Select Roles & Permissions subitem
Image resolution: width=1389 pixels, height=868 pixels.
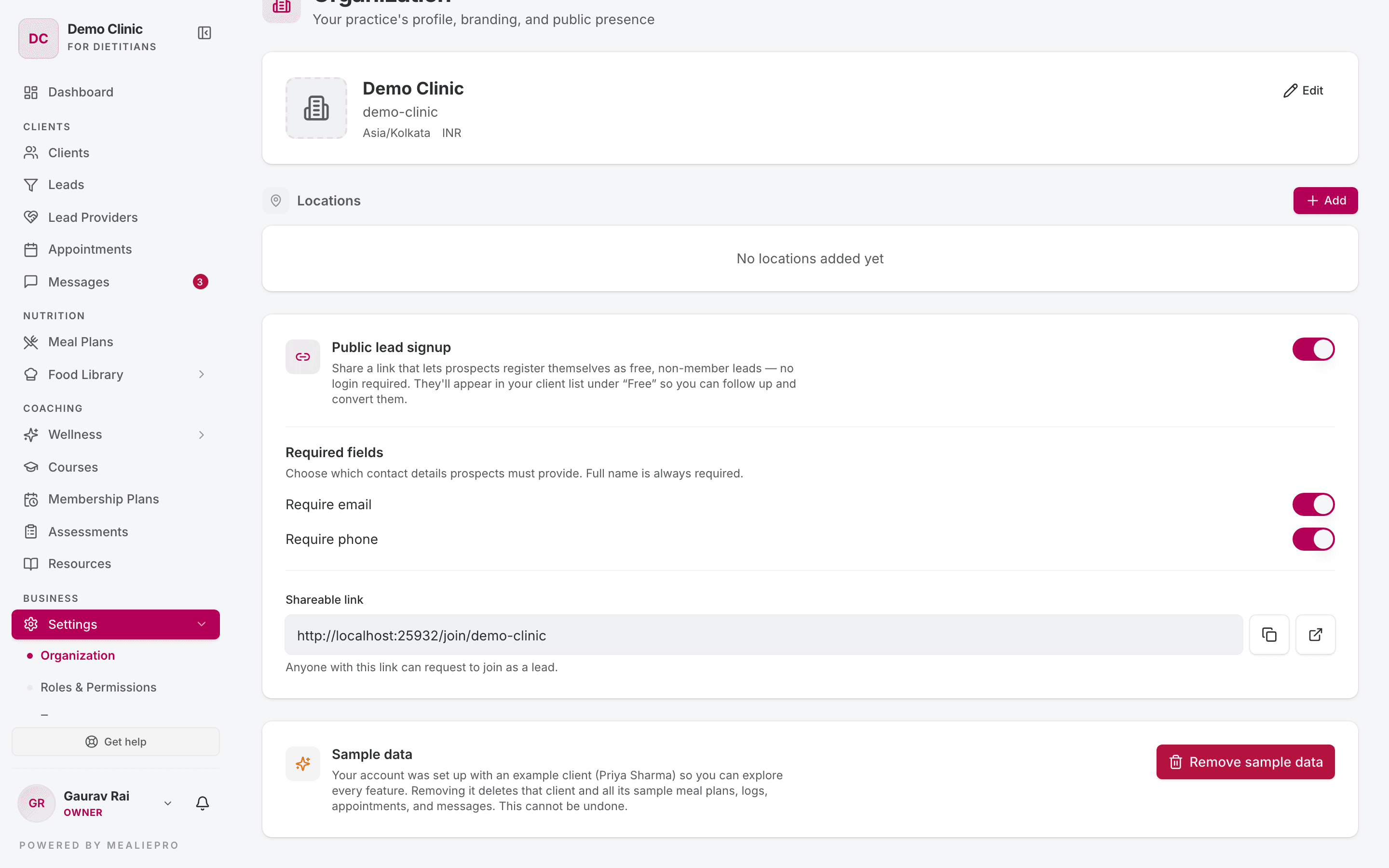98,687
